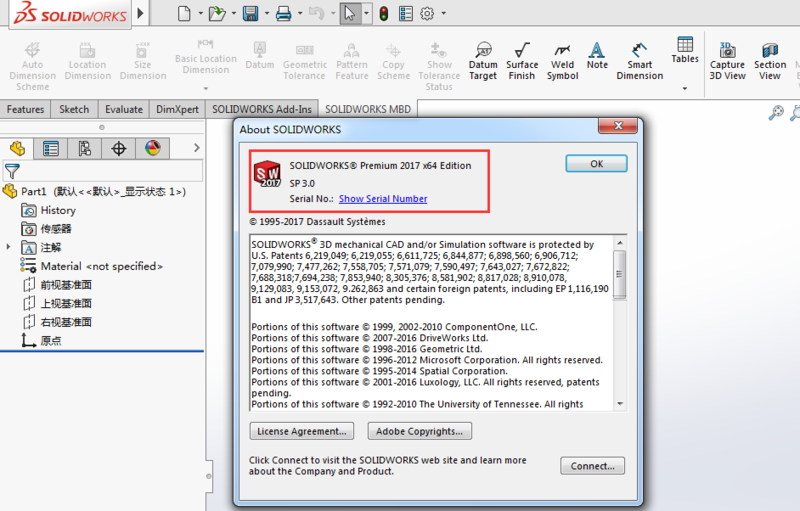800x511 pixels.
Task: Open the ConfigurationManager tab icon
Action: 85,148
